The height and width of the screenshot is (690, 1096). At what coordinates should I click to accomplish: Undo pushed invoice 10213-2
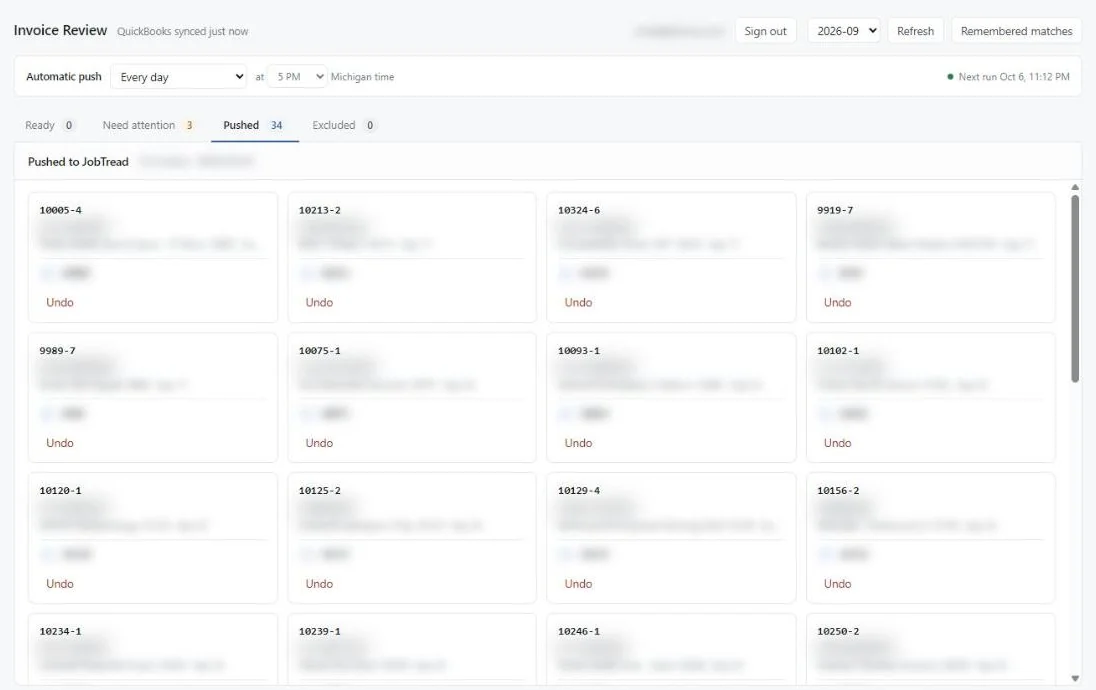[x=319, y=302]
